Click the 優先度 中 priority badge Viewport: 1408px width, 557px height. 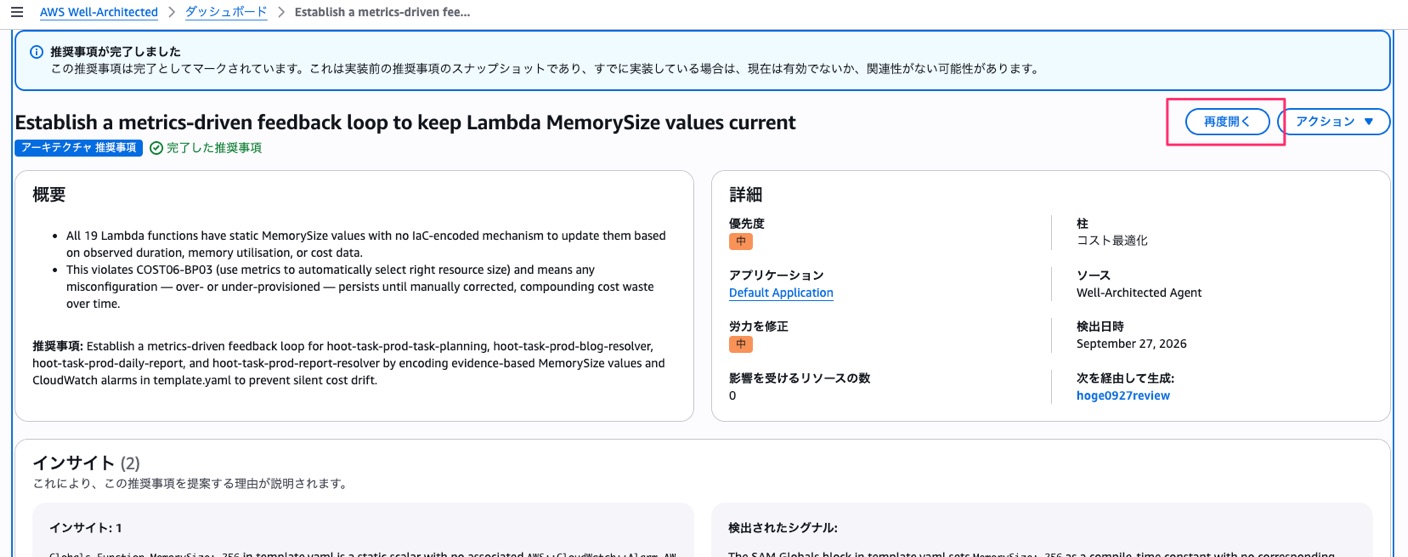pyautogui.click(x=741, y=241)
